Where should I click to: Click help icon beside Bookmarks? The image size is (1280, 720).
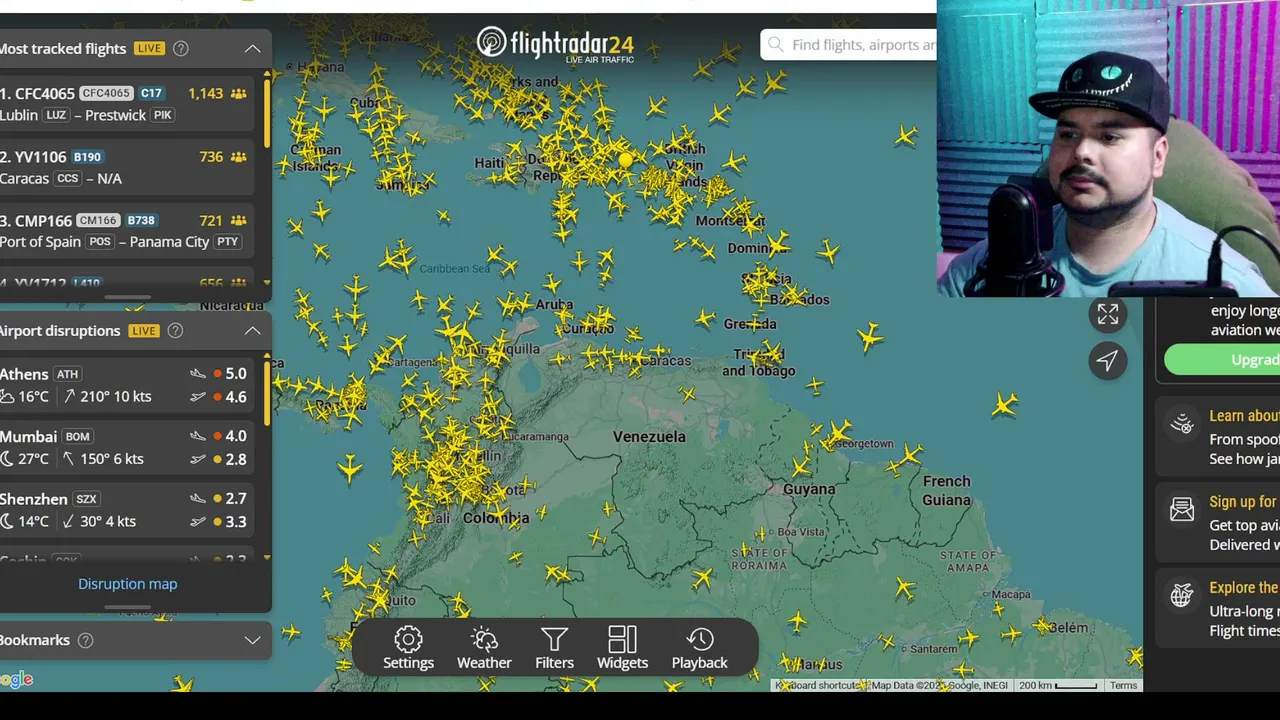[85, 640]
